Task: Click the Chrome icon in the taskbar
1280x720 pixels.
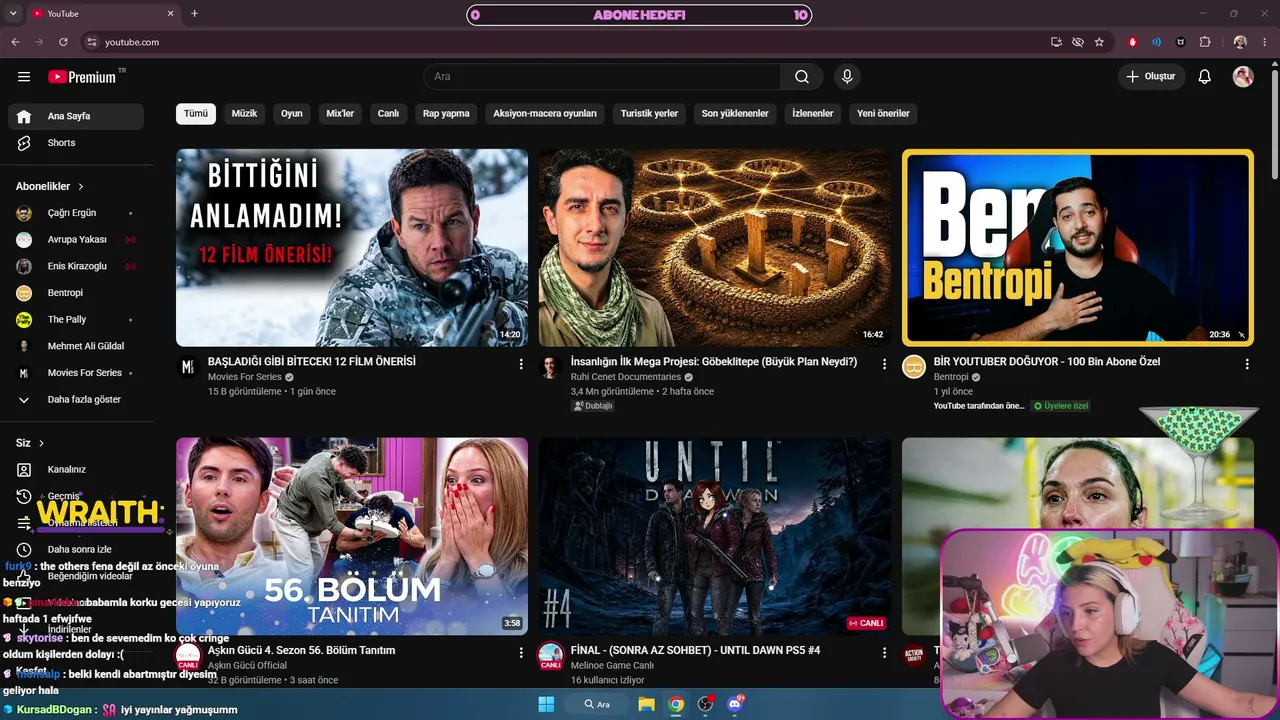Action: [676, 704]
